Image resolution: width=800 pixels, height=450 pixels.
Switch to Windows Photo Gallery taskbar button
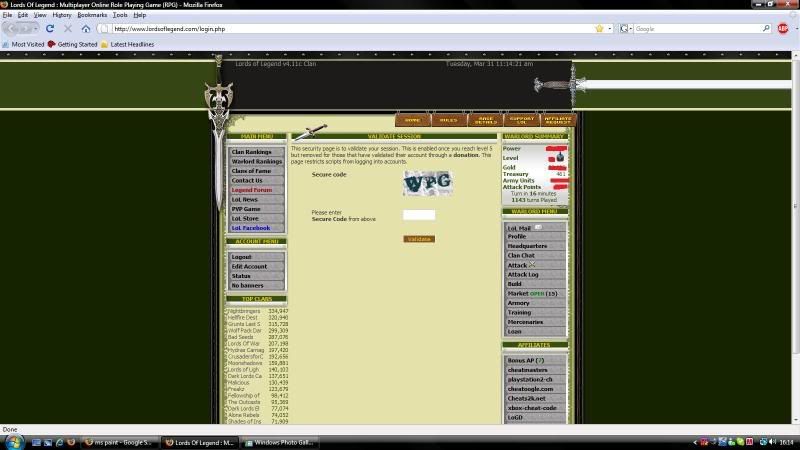pyautogui.click(x=280, y=442)
